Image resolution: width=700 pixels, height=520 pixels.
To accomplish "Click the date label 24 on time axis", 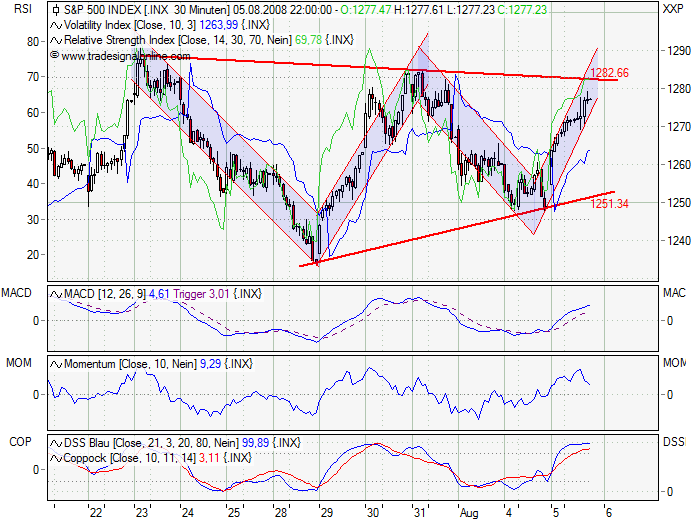I will tap(188, 512).
